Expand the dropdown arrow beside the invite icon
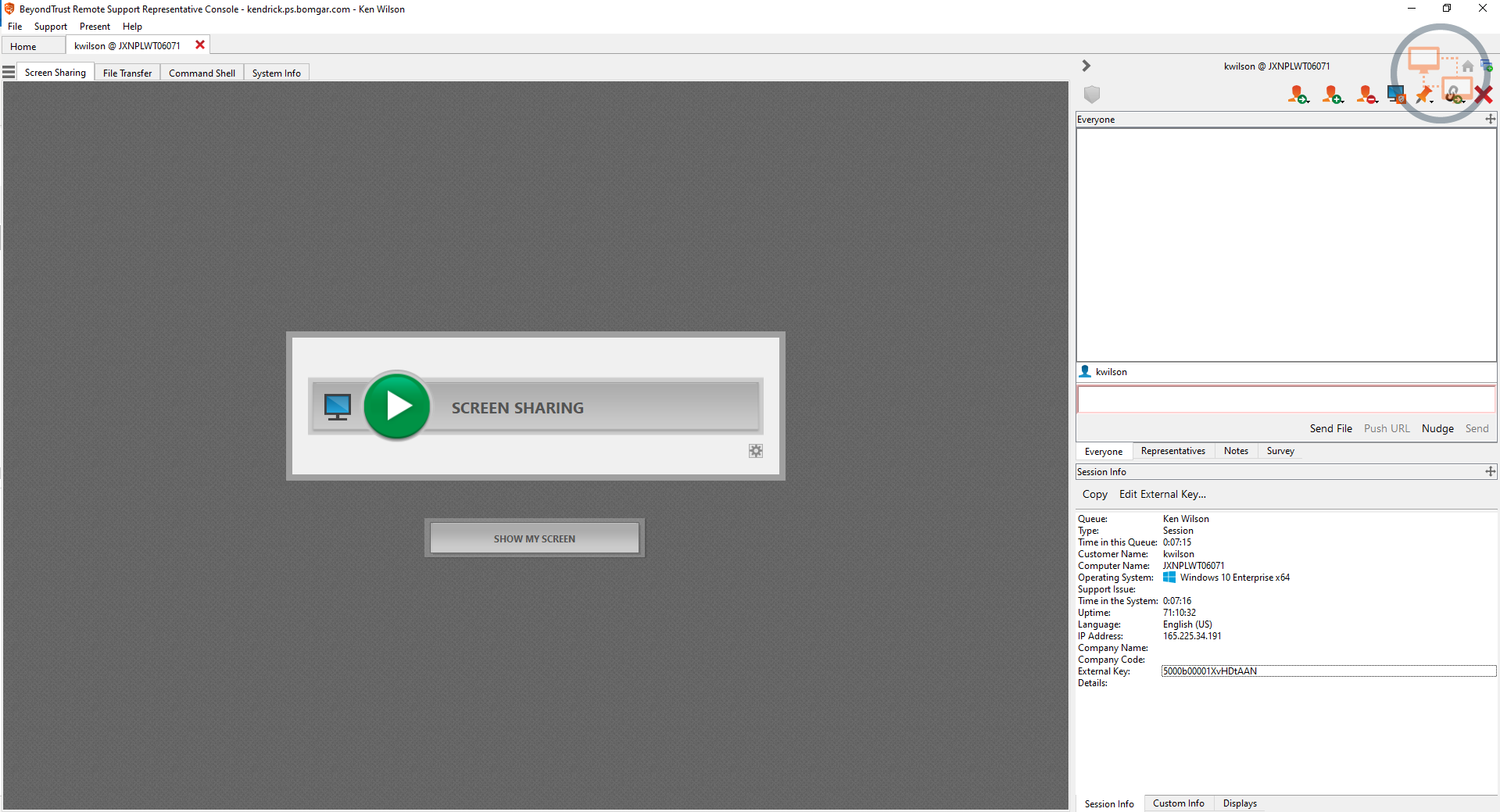1500x812 pixels. coord(1342,102)
